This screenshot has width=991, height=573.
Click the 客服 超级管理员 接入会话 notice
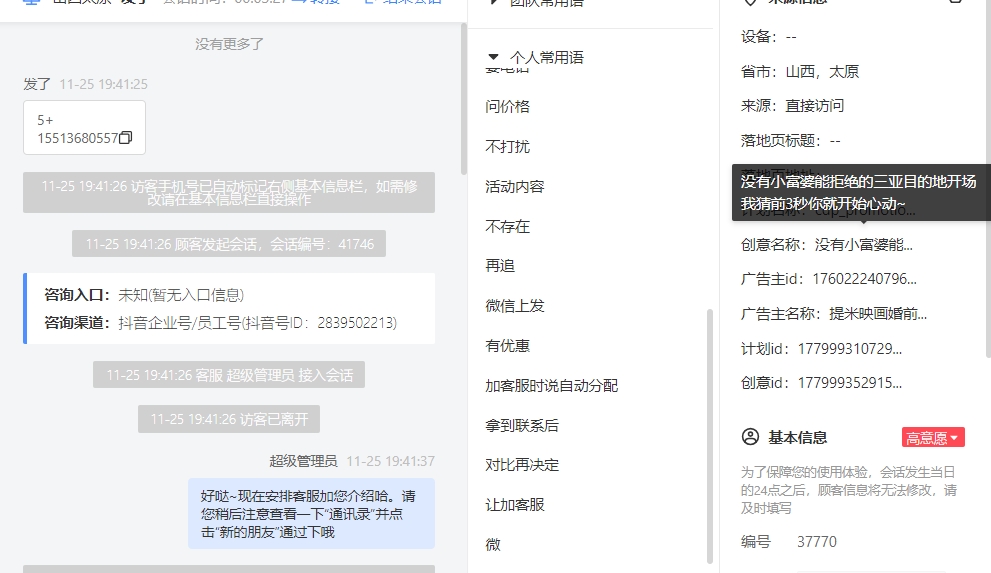pyautogui.click(x=229, y=375)
